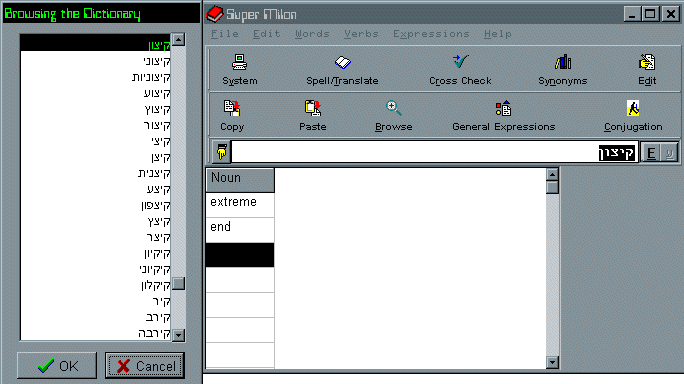Click the pointing hand icon beside the input
Viewport: 684px width, 384px height.
pos(222,152)
